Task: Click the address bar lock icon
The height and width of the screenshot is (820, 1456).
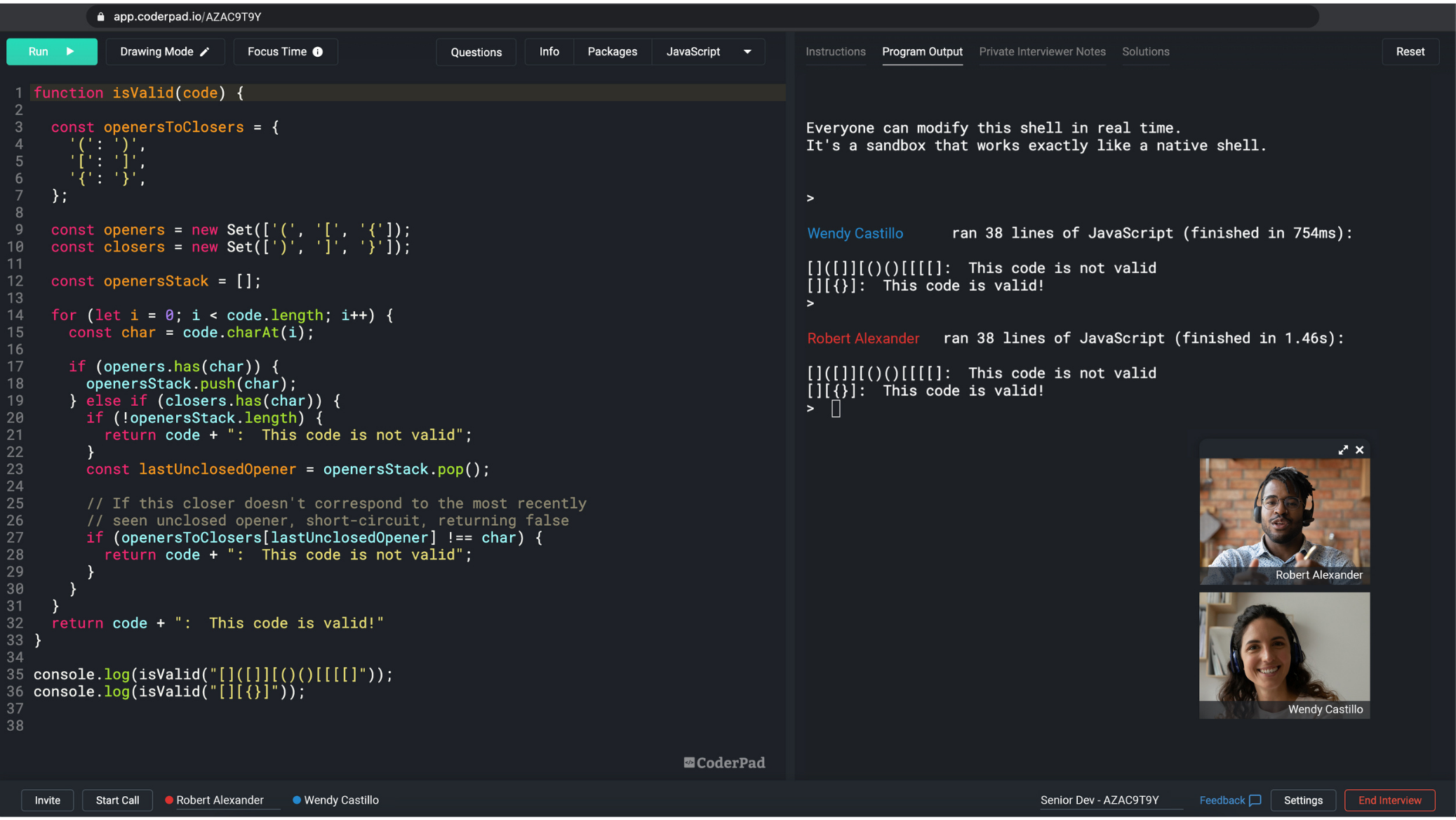Action: (101, 17)
